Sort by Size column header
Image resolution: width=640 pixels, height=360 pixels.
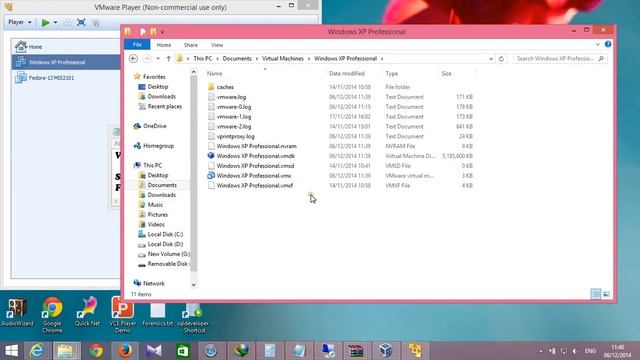tap(446, 73)
